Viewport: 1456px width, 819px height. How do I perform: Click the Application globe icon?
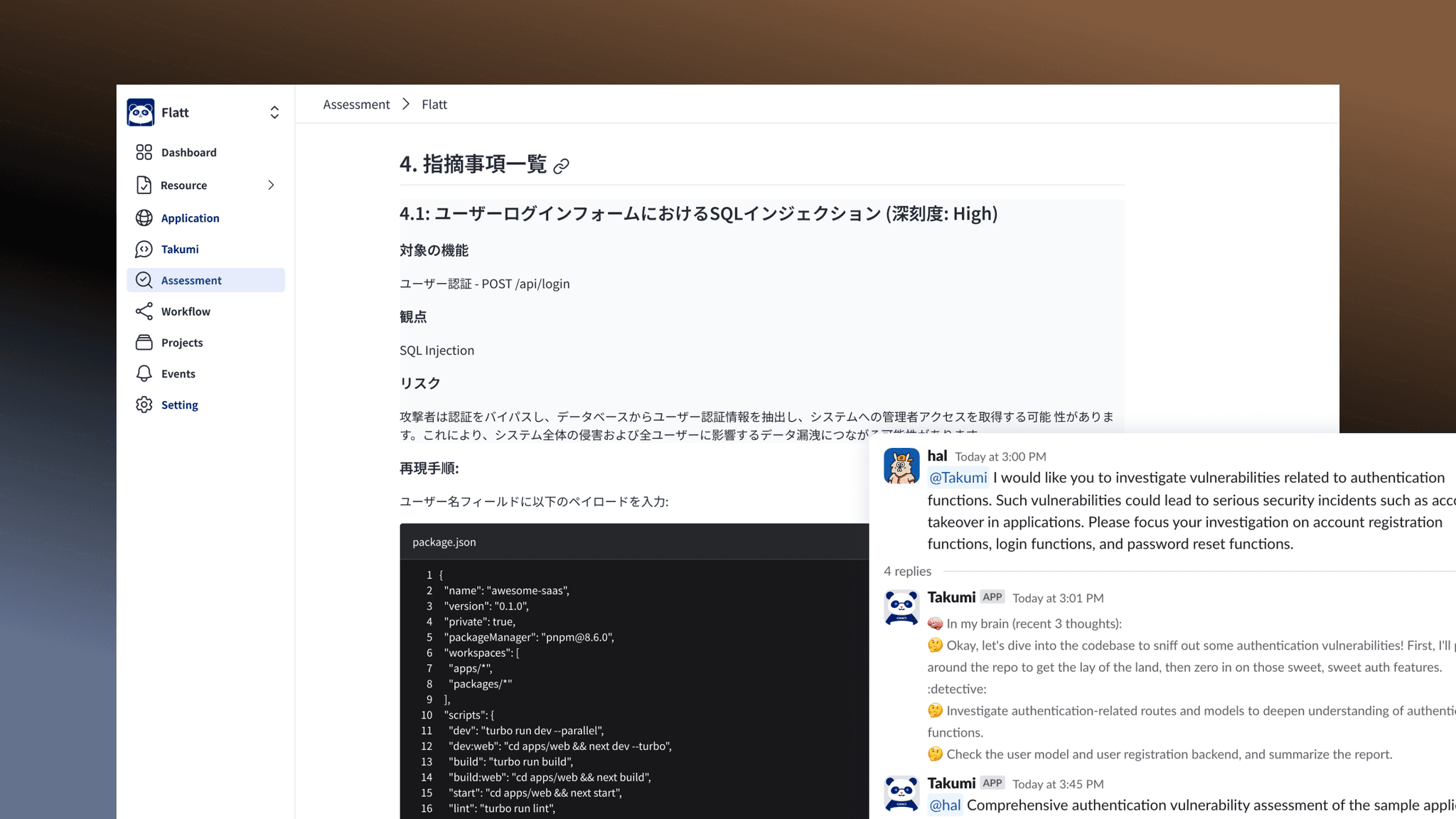tap(144, 218)
